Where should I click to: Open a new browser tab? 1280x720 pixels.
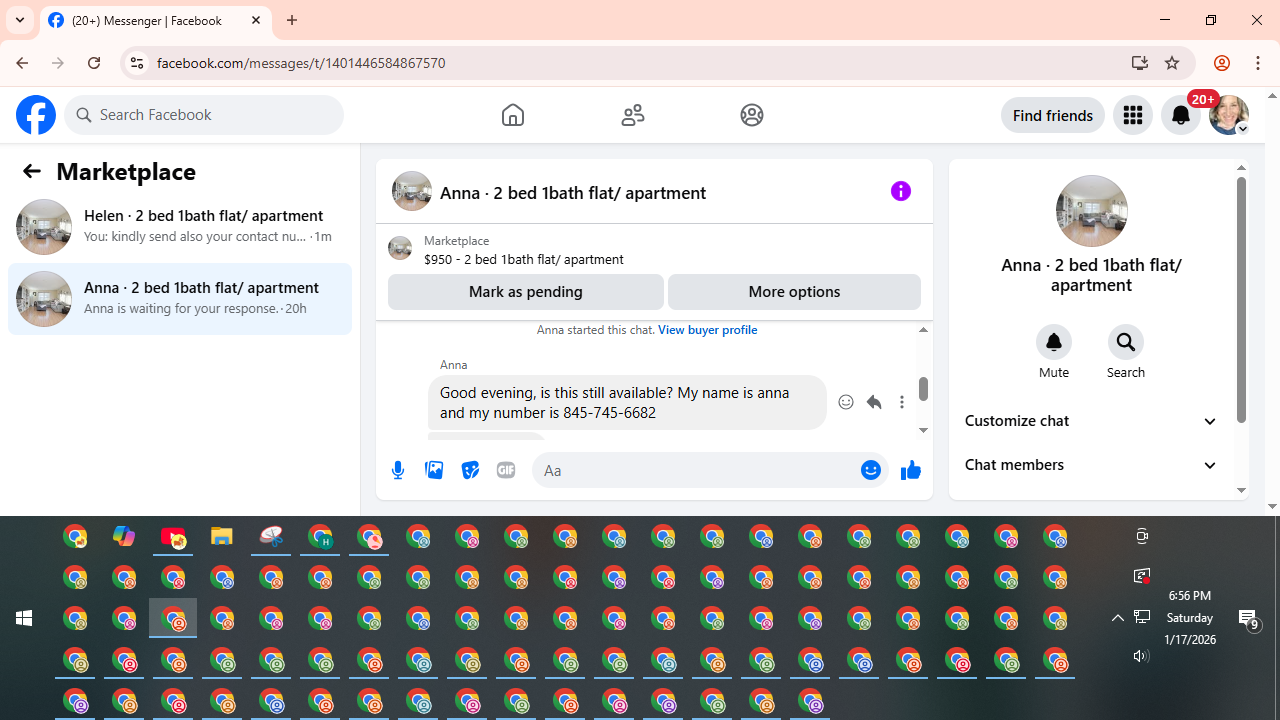(292, 20)
